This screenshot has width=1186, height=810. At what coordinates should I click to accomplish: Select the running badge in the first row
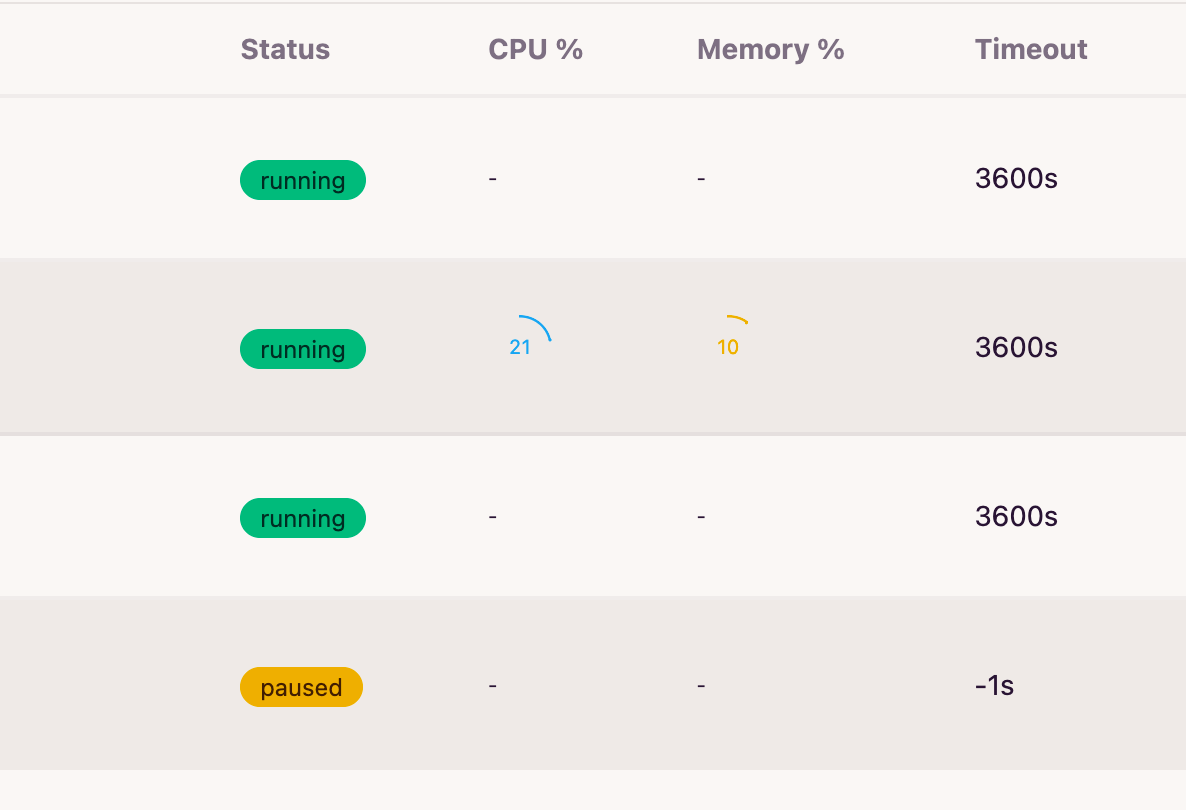coord(303,180)
